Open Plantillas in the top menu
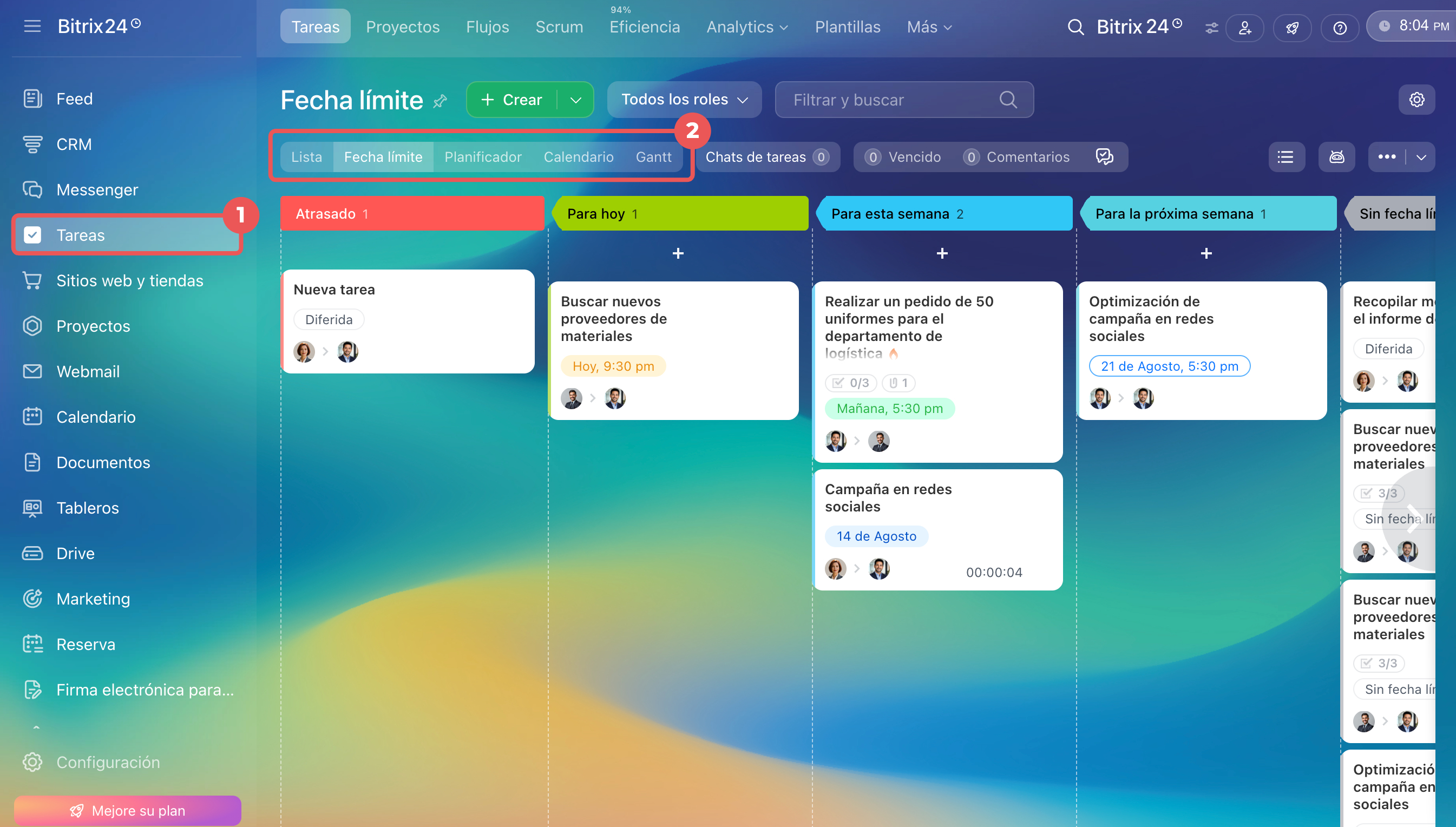The height and width of the screenshot is (827, 1456). pos(848,27)
